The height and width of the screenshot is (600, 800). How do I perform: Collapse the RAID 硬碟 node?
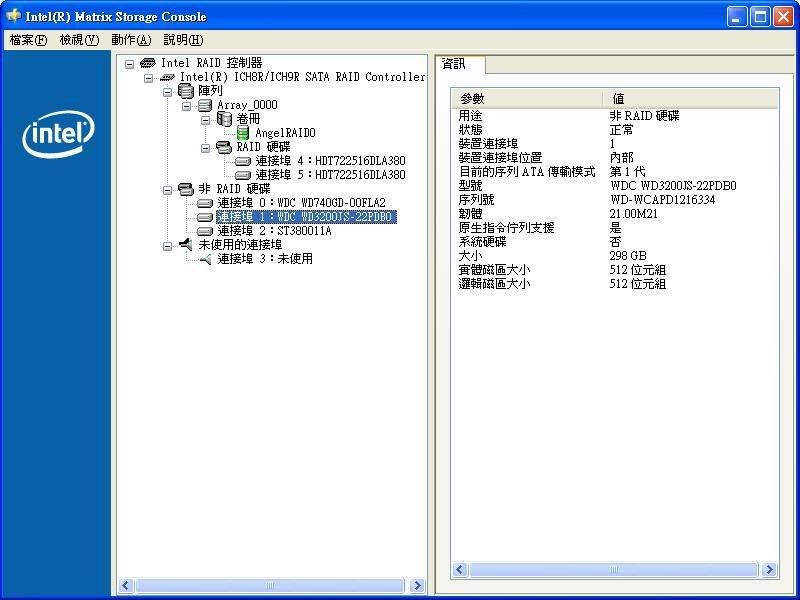coord(206,148)
